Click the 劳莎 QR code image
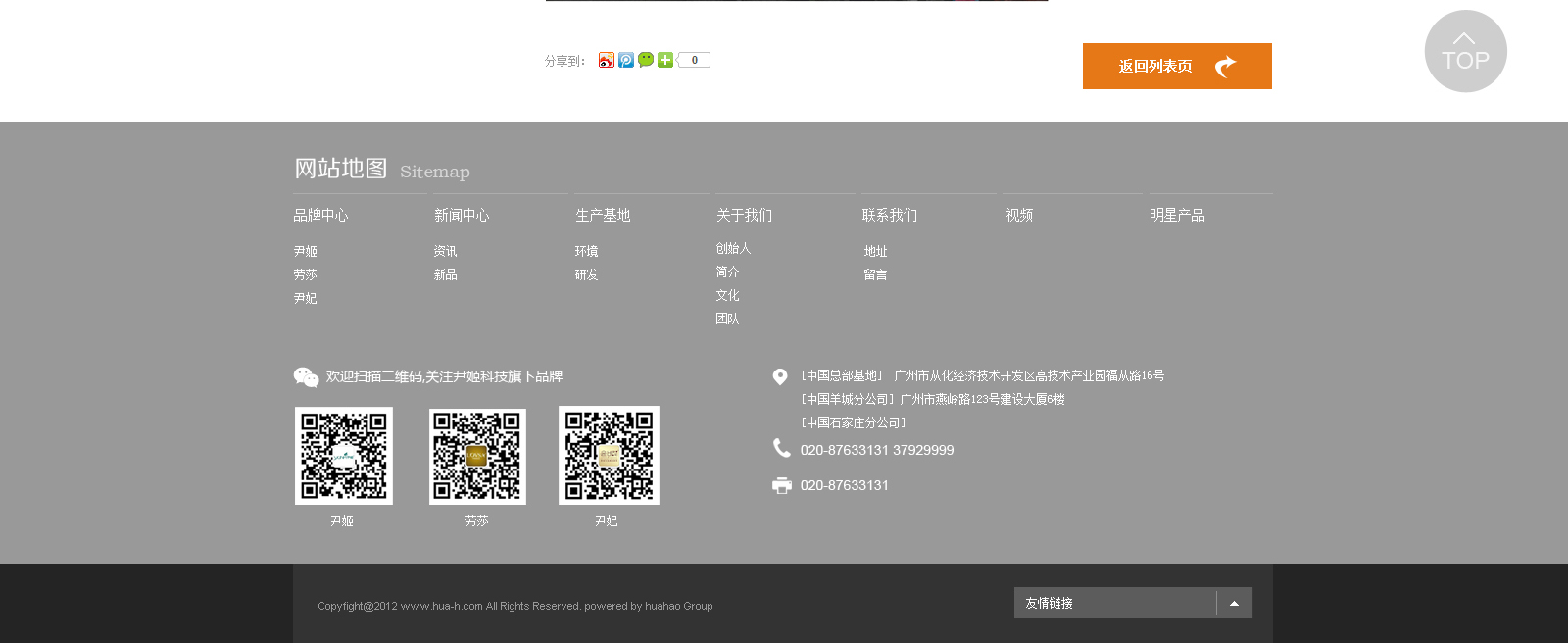 477,457
